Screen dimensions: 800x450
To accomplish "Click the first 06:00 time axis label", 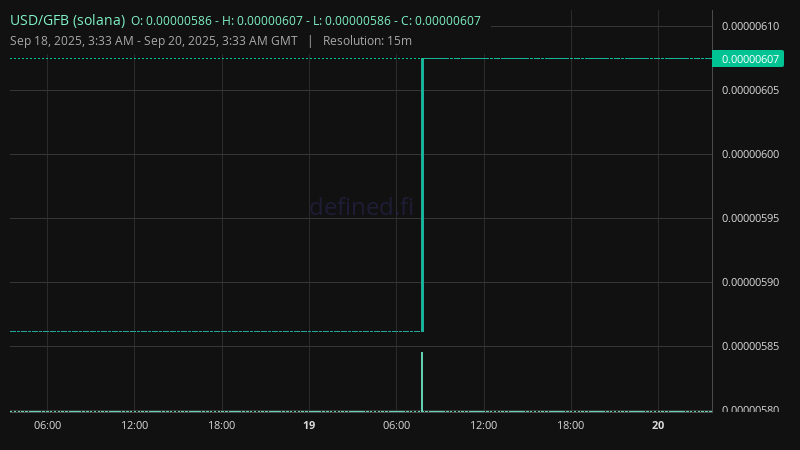I will pos(47,426).
